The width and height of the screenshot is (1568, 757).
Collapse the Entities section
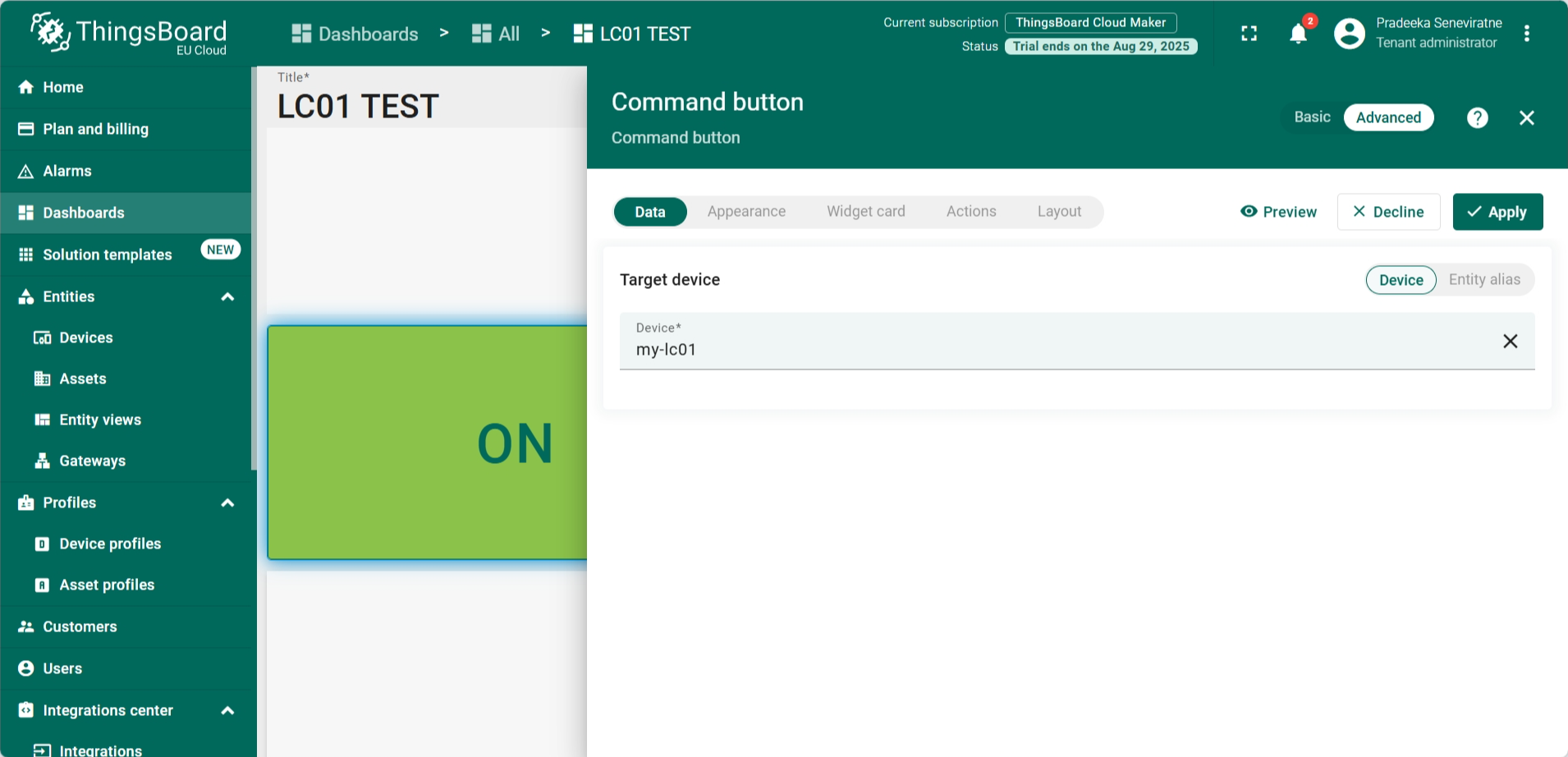click(x=227, y=296)
